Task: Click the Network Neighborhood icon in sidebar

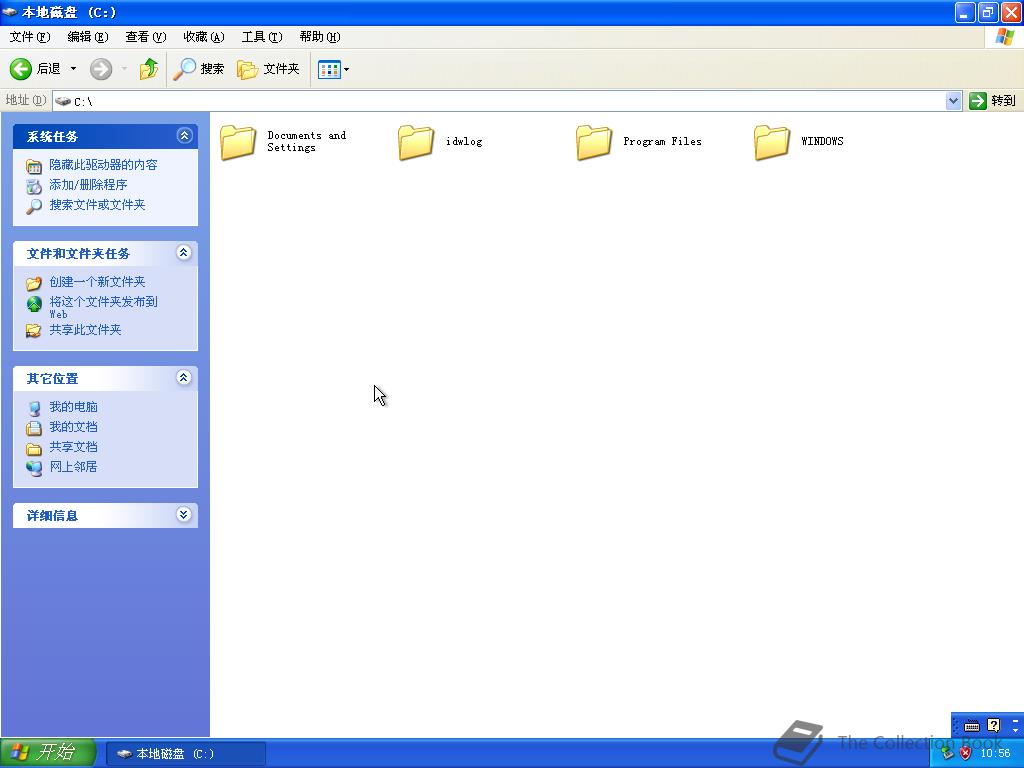Action: tap(34, 468)
